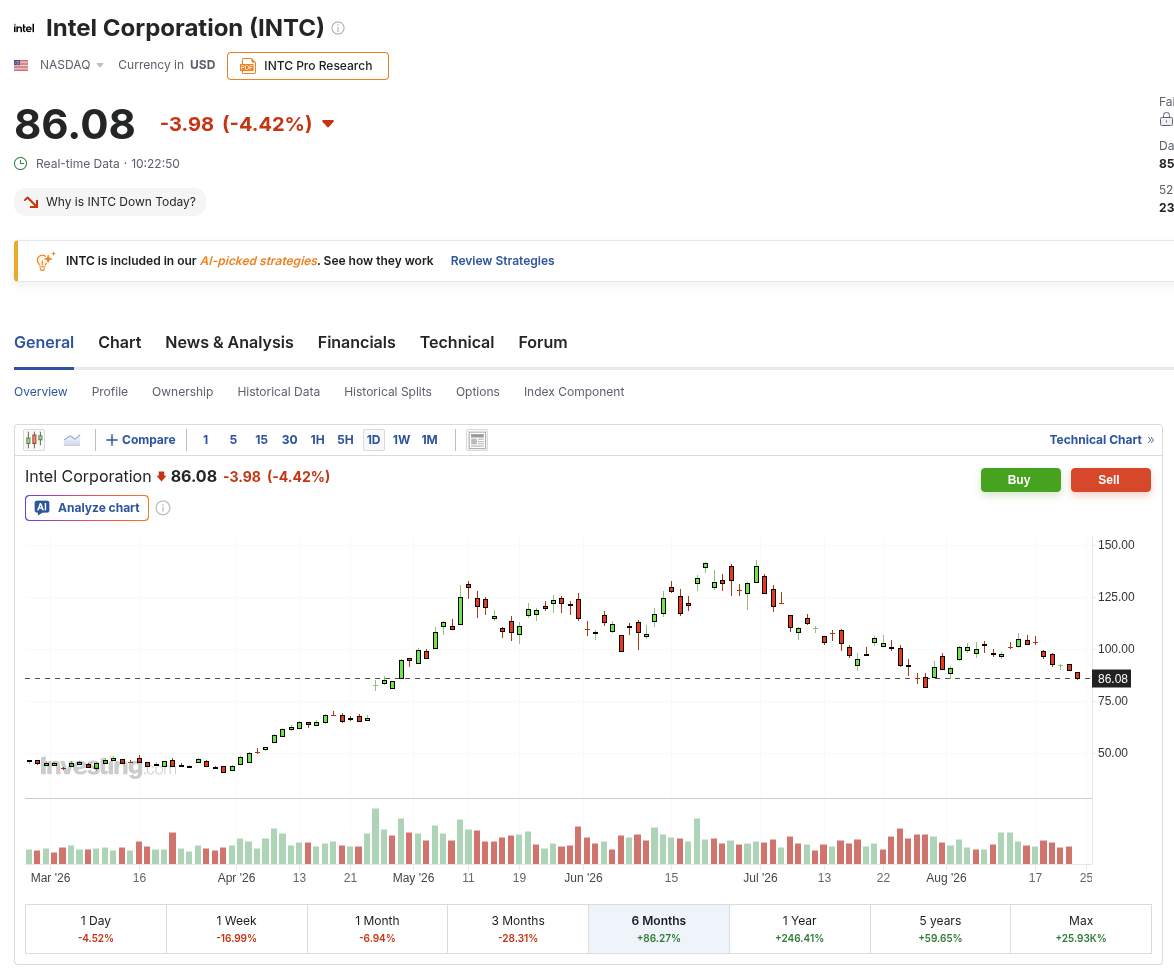Click the Compare button
The height and width of the screenshot is (980, 1174).
point(141,440)
